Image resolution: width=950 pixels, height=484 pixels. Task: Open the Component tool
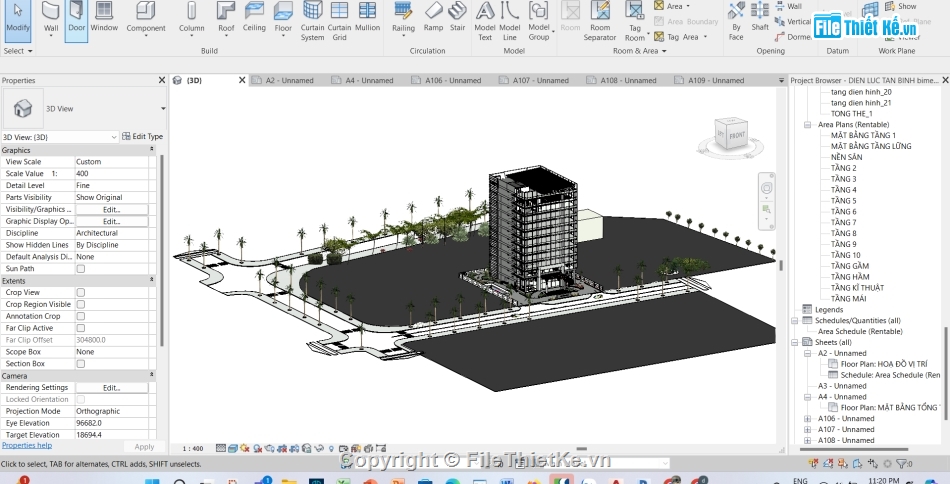pos(145,18)
